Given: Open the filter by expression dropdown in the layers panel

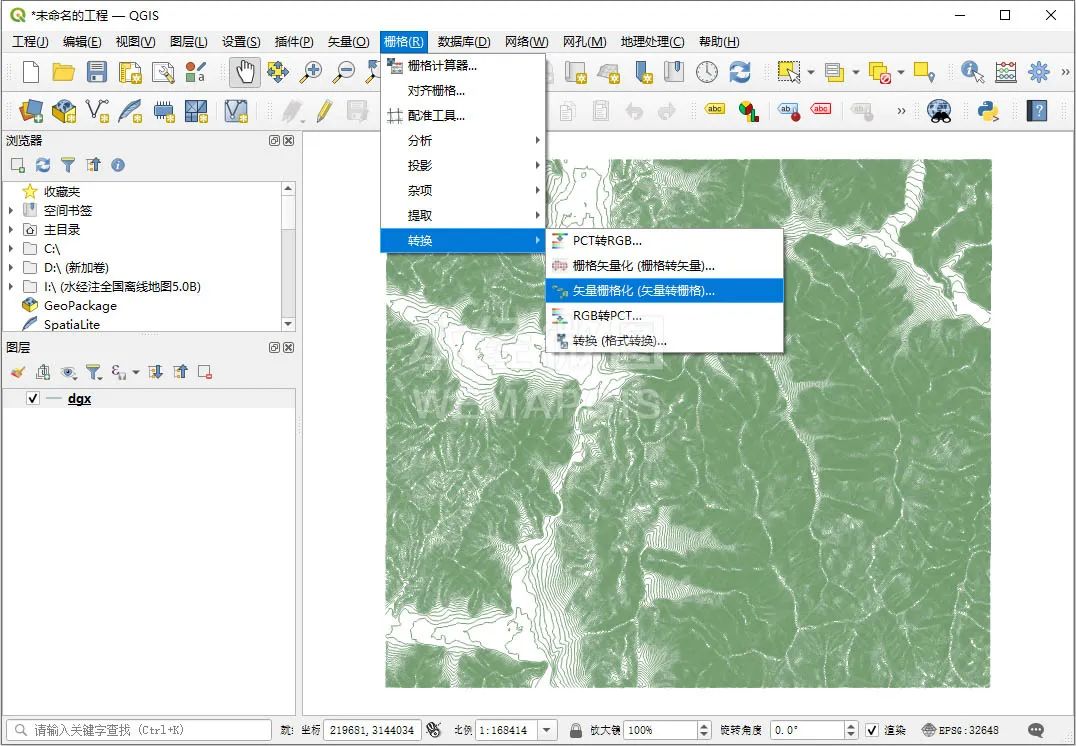Looking at the screenshot, I should click(x=136, y=372).
